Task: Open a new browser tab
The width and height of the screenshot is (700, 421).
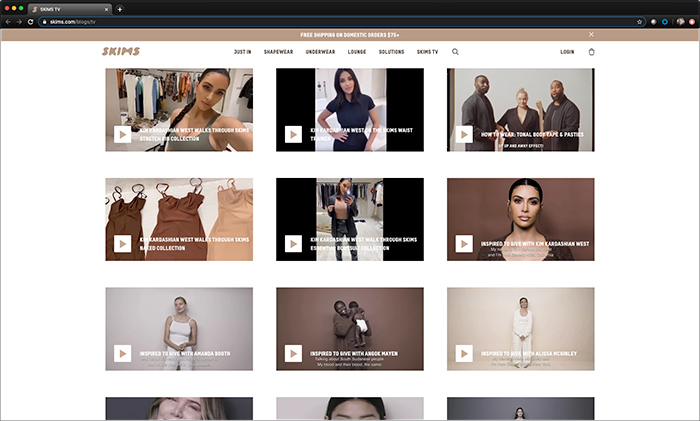Action: point(120,9)
